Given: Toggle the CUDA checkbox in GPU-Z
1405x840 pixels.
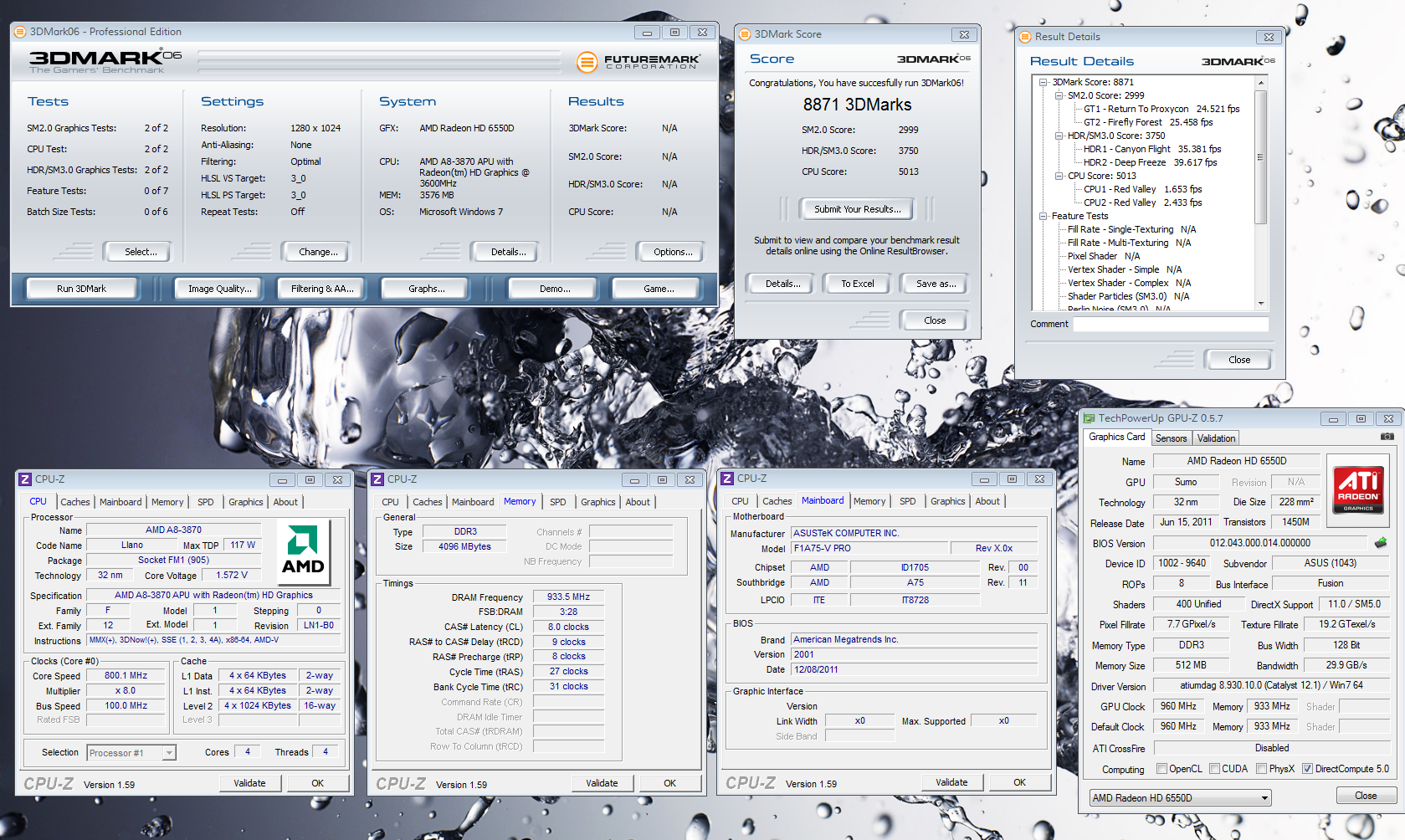Looking at the screenshot, I should pos(1214,769).
